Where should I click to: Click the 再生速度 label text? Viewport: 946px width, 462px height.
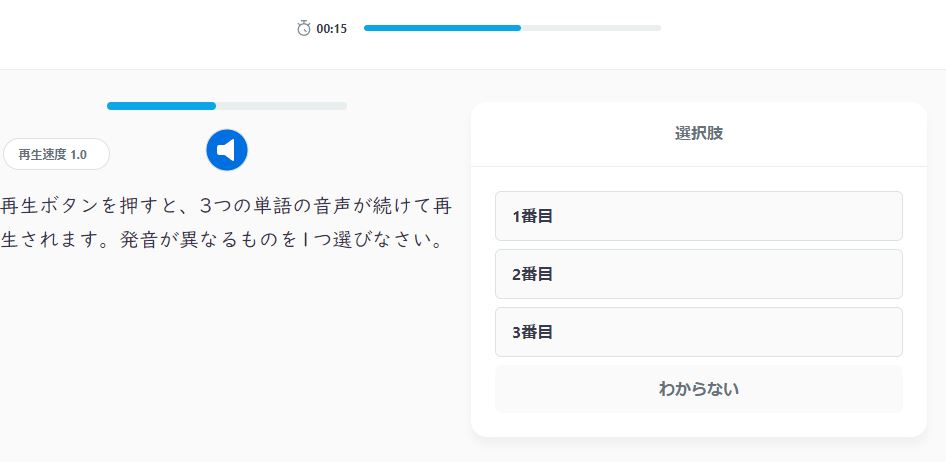[x=42, y=154]
